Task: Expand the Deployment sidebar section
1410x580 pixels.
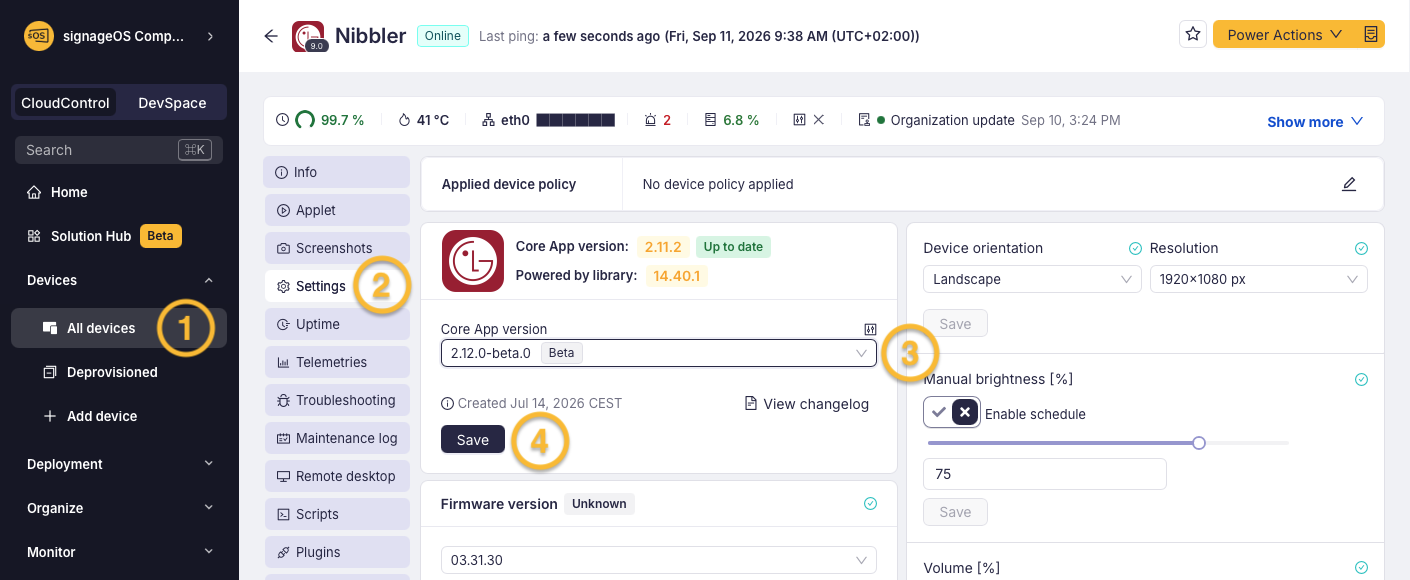Action: click(x=119, y=464)
